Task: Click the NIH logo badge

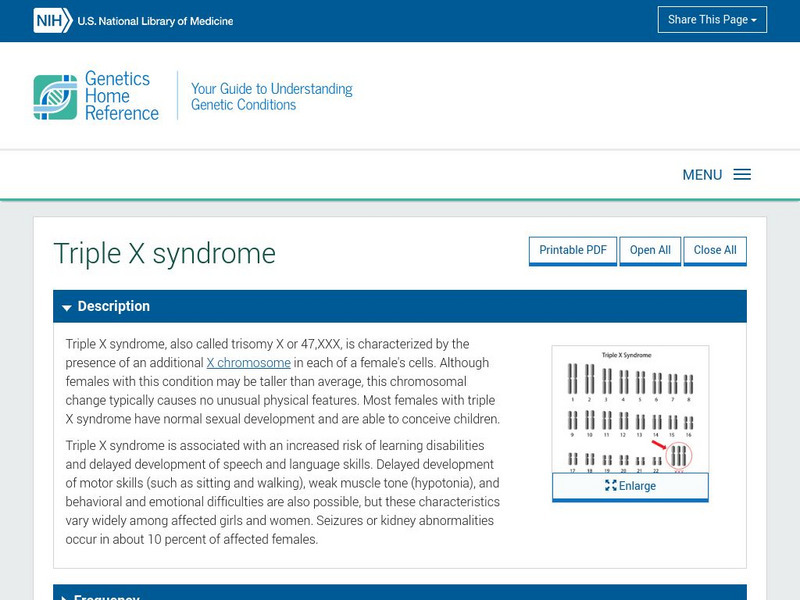Action: [52, 20]
